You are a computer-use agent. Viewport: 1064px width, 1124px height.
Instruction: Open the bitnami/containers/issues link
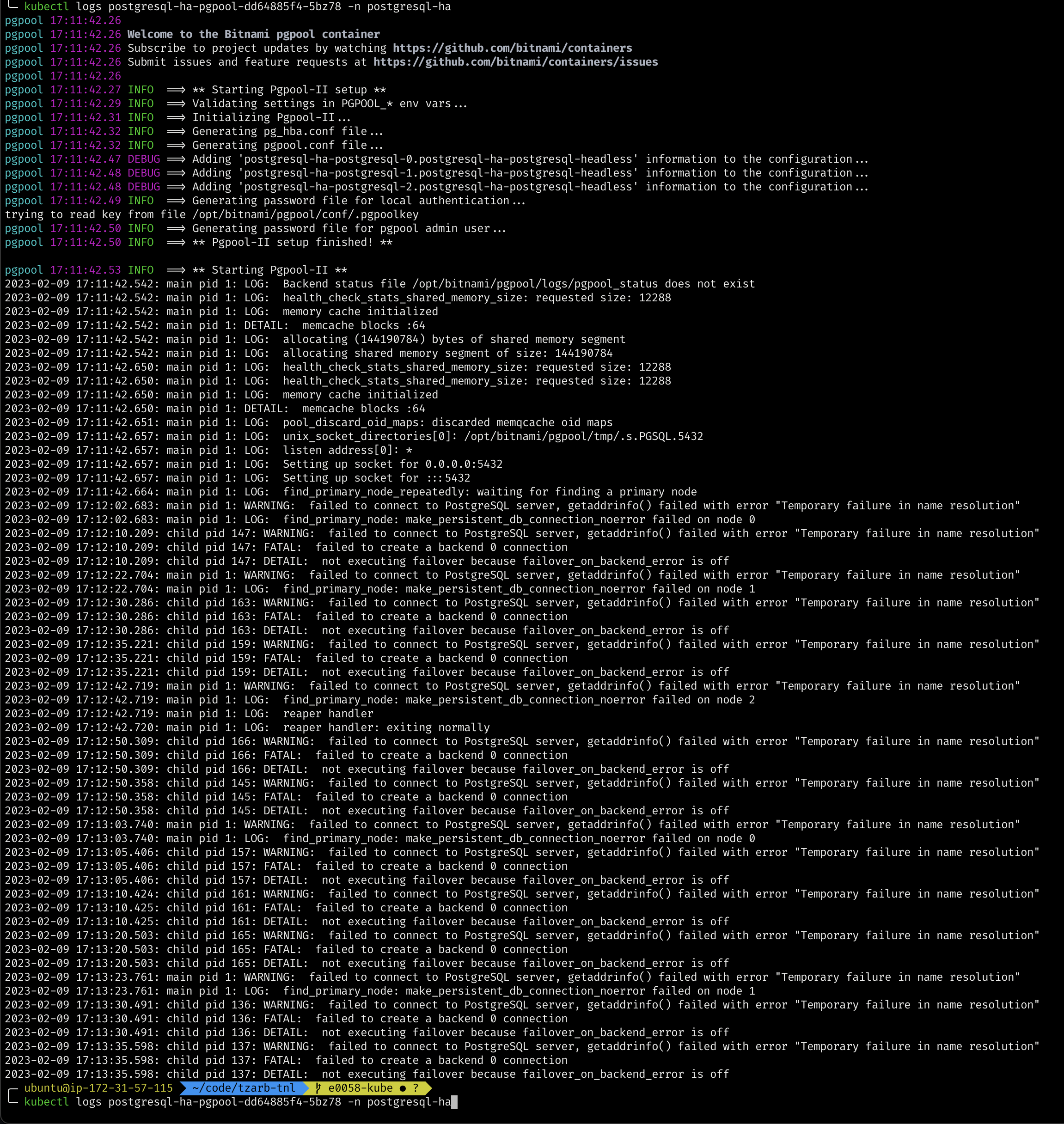[x=515, y=62]
